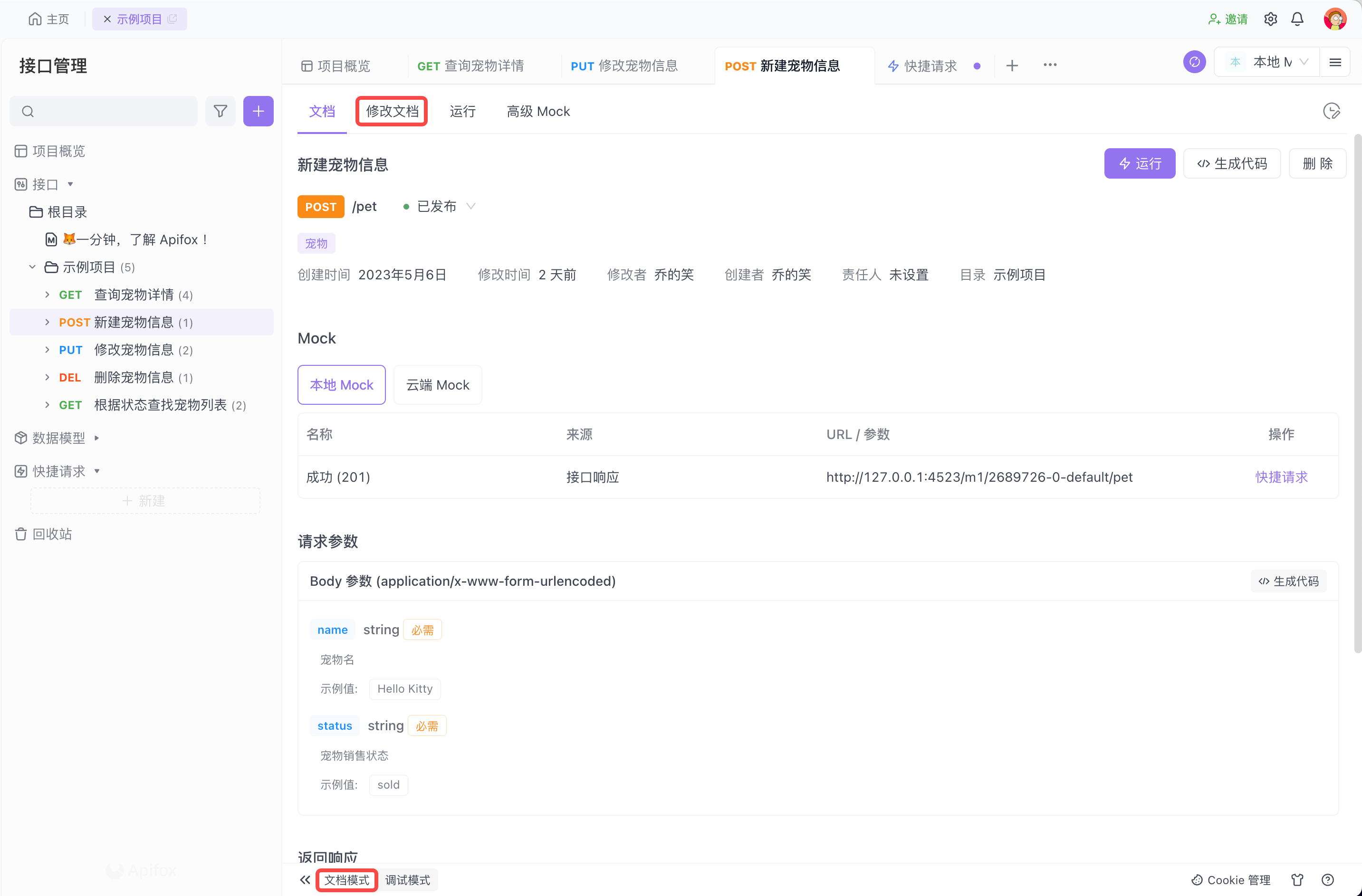Click the purple plus add button
The height and width of the screenshot is (896, 1362).
pyautogui.click(x=258, y=111)
